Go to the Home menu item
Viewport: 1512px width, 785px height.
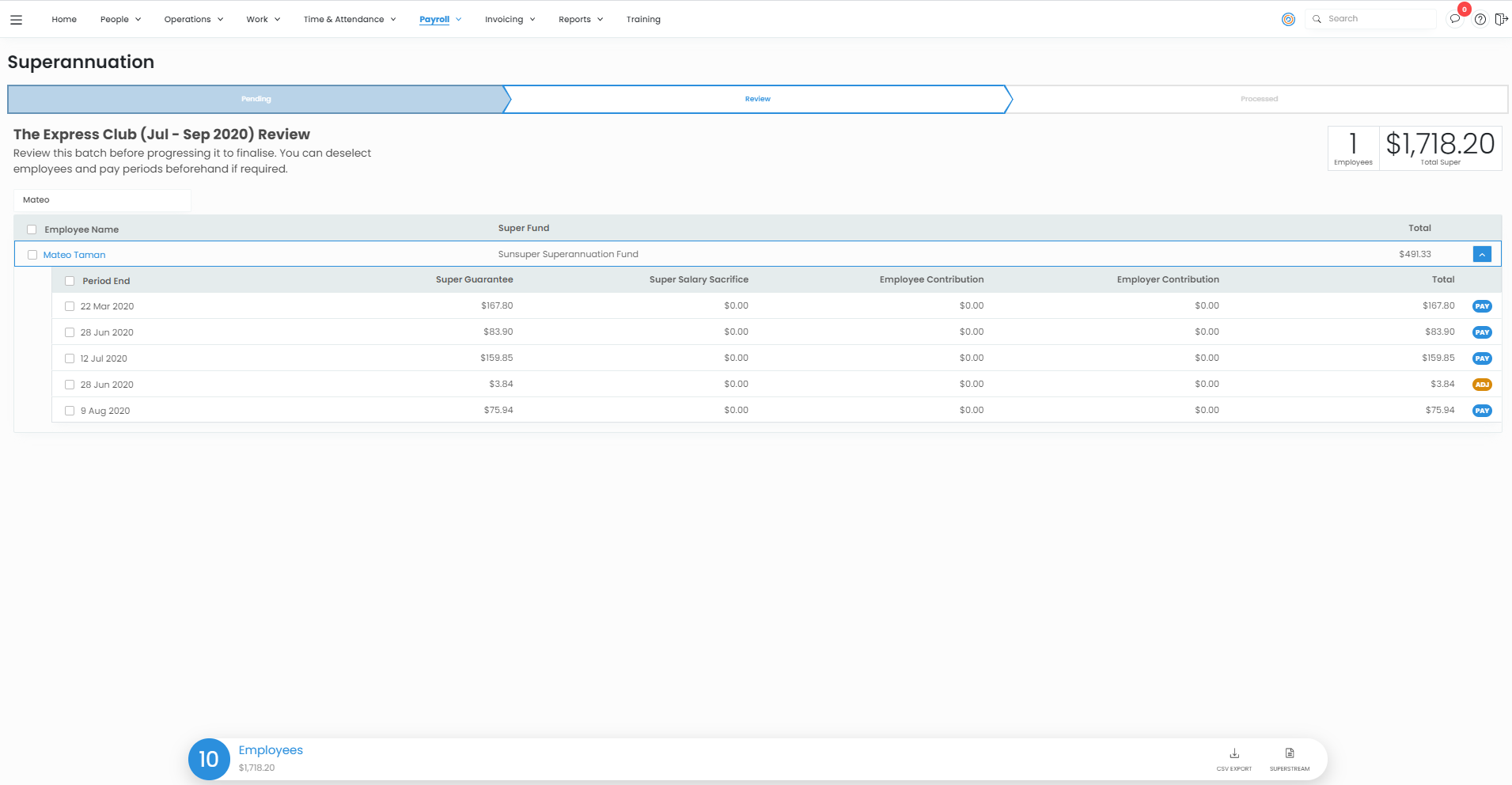pos(64,19)
